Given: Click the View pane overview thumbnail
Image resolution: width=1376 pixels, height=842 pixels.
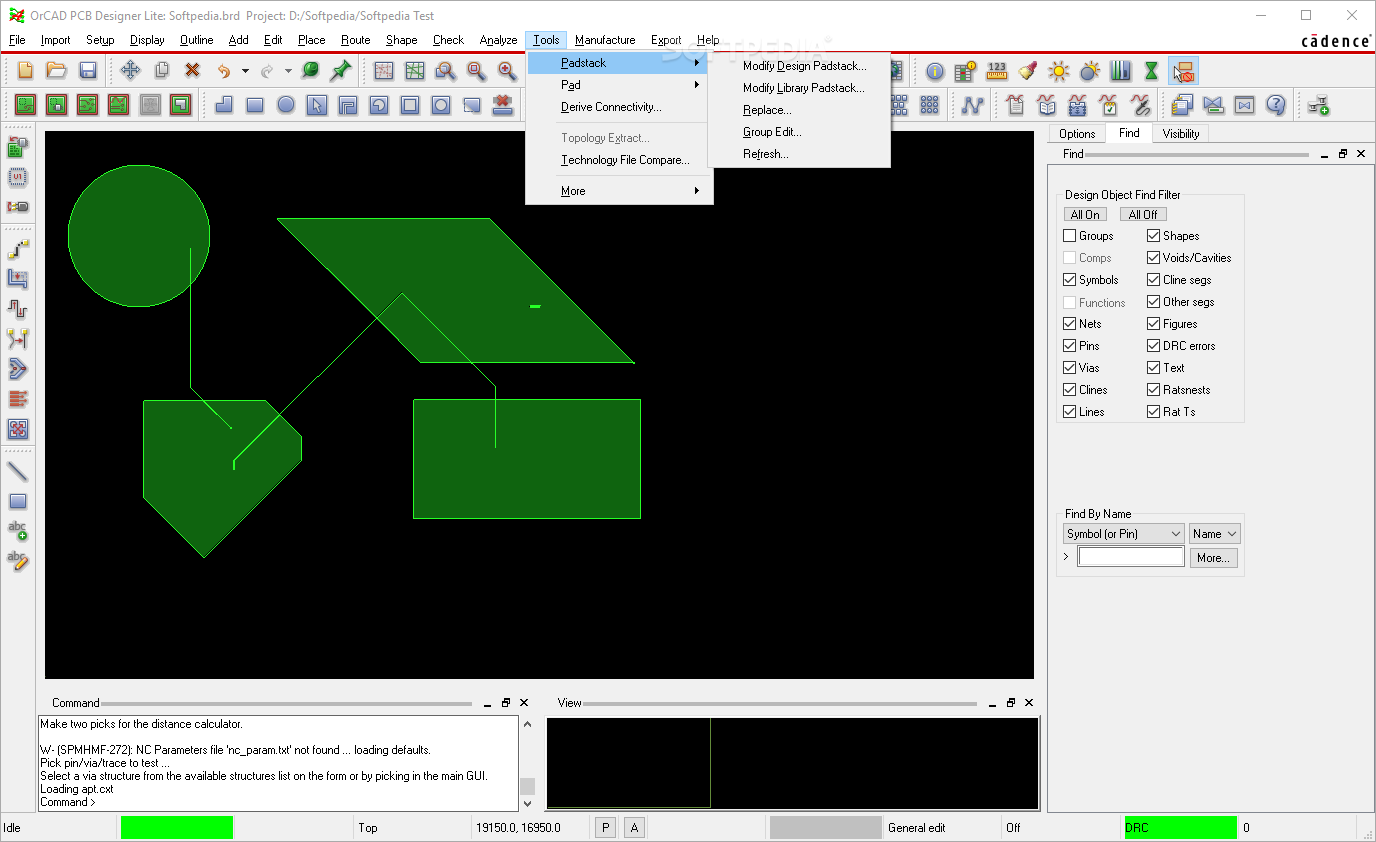Looking at the screenshot, I should (793, 763).
